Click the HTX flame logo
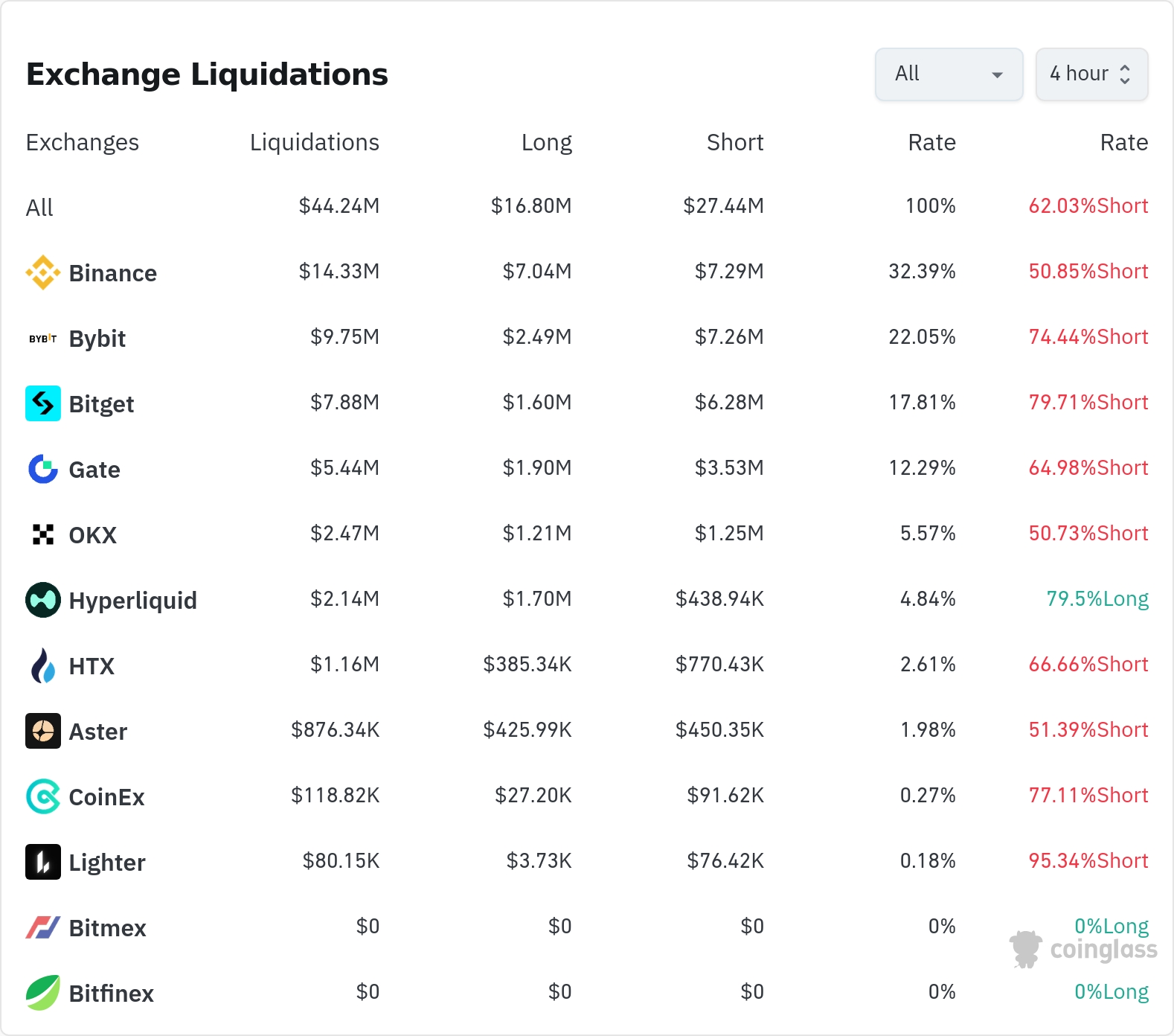The height and width of the screenshot is (1036, 1174). [43, 665]
